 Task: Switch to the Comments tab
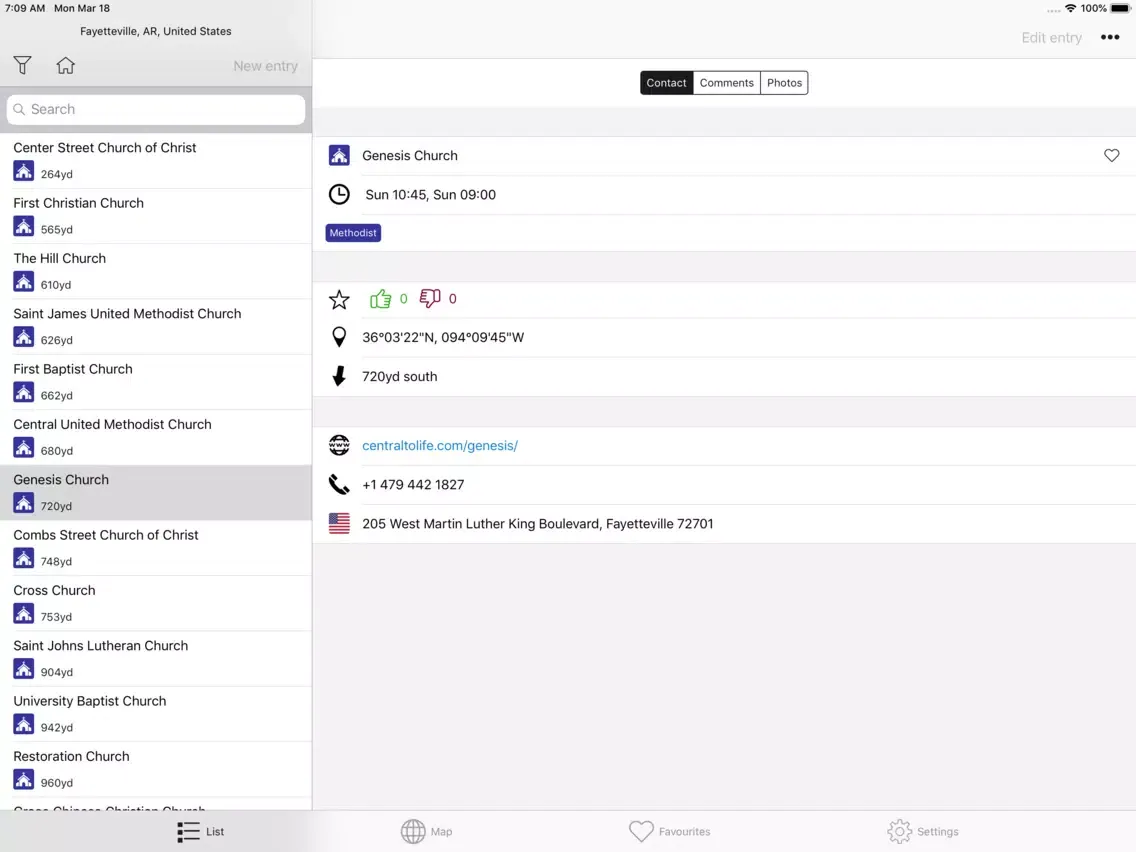click(727, 83)
